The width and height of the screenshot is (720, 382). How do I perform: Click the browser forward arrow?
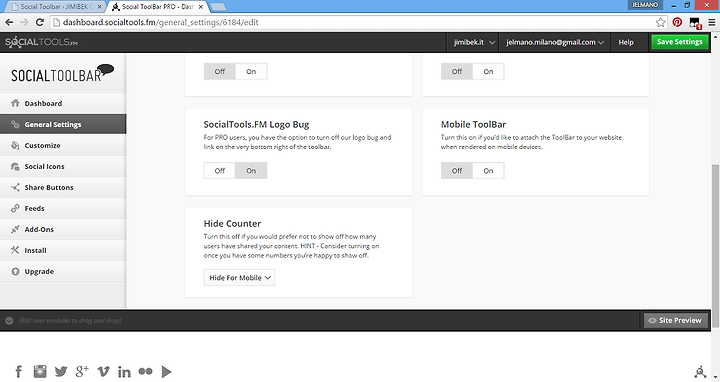pyautogui.click(x=24, y=22)
